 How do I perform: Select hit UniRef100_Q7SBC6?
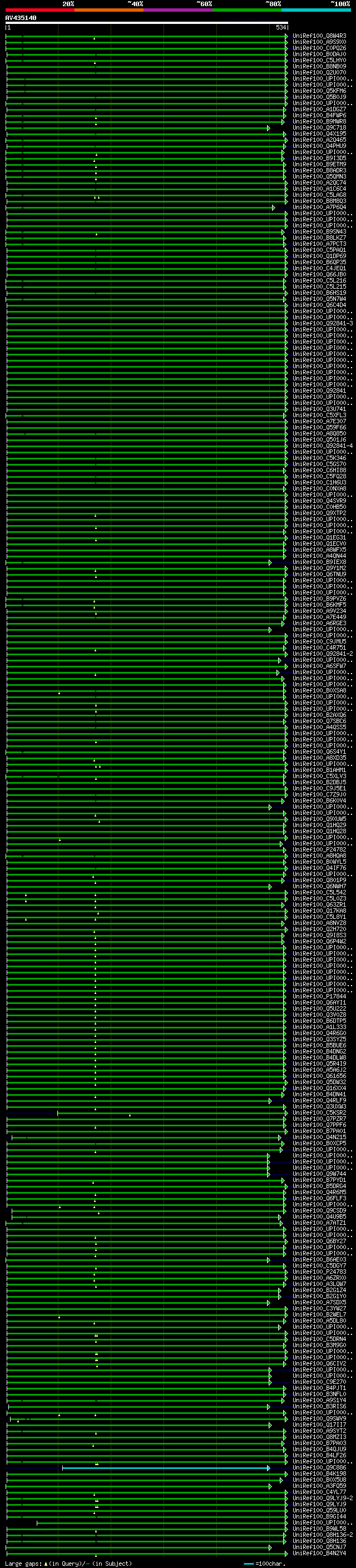[319, 721]
